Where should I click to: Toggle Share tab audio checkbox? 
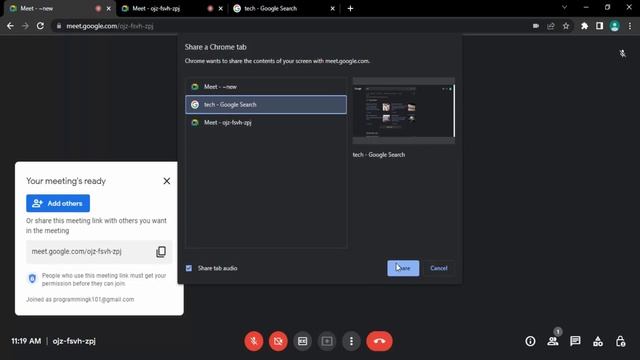coord(189,268)
